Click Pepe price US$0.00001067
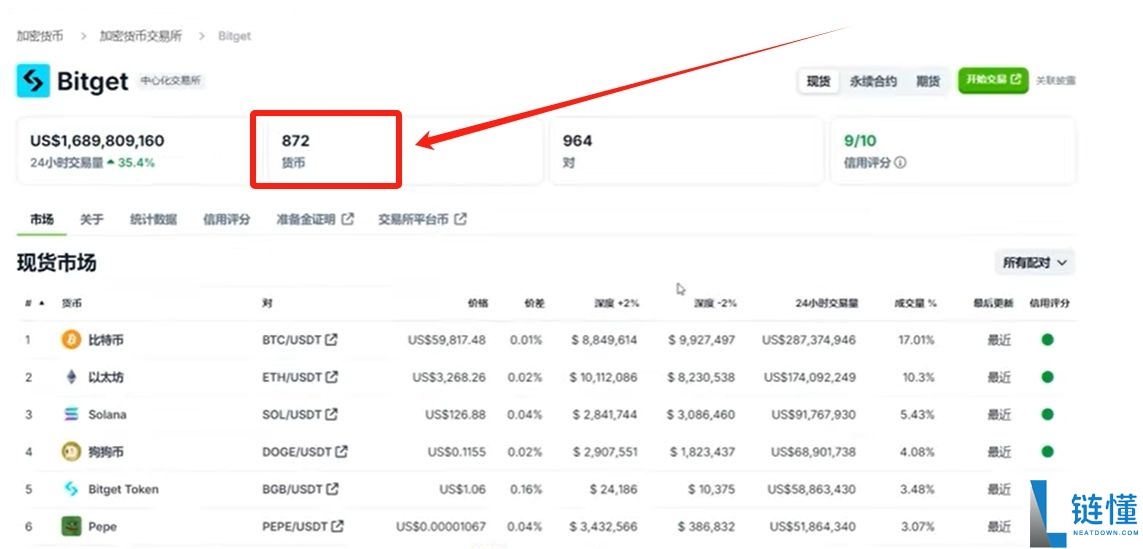1143x549 pixels. 441,526
